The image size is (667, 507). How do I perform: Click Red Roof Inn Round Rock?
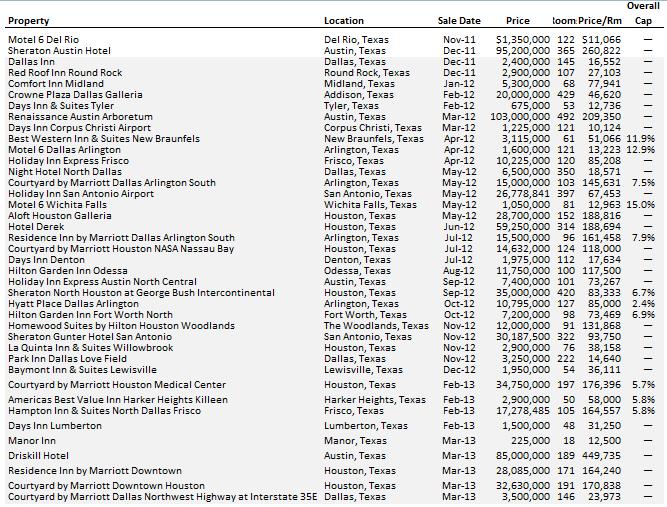(x=65, y=73)
